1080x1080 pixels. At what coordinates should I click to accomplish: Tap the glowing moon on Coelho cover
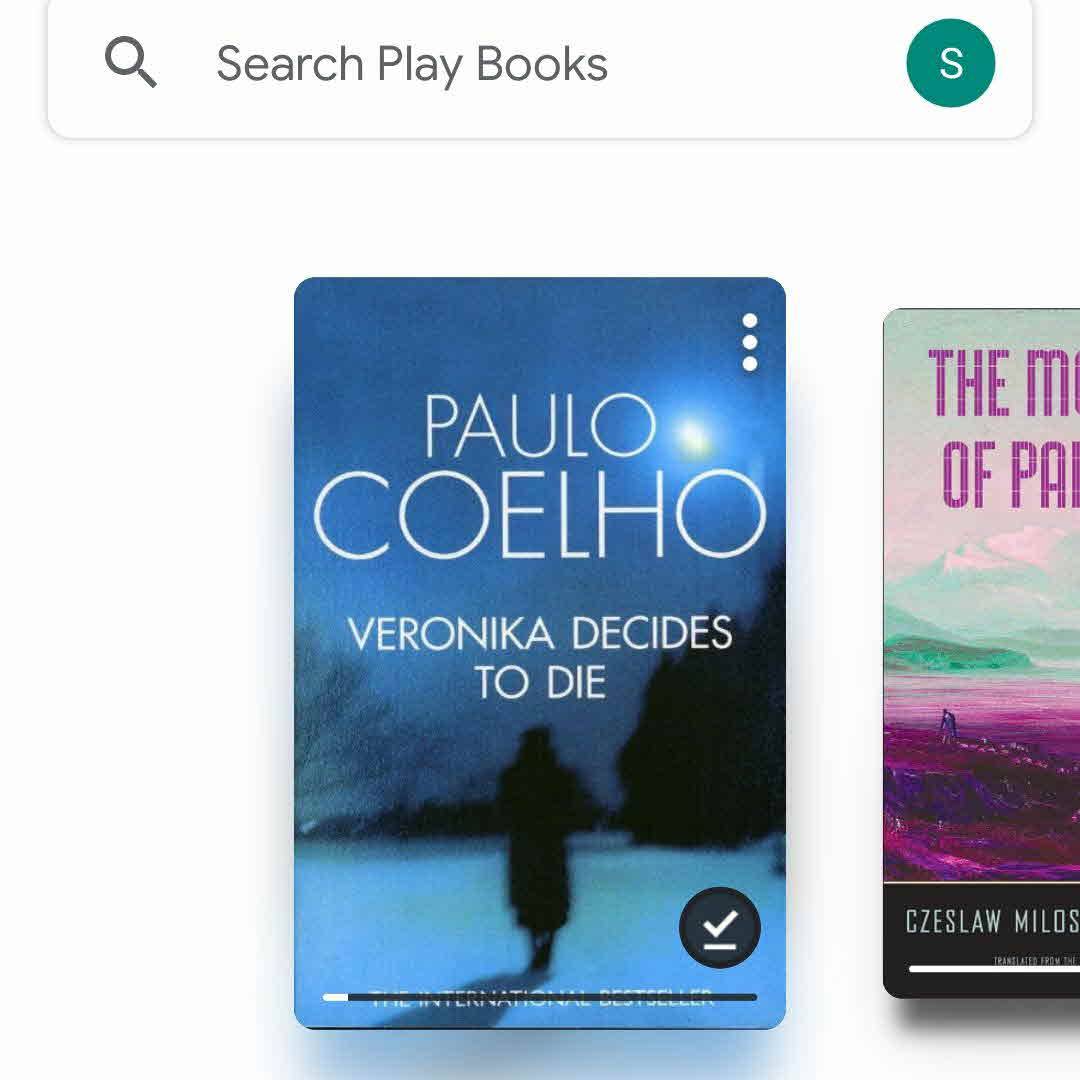point(692,435)
